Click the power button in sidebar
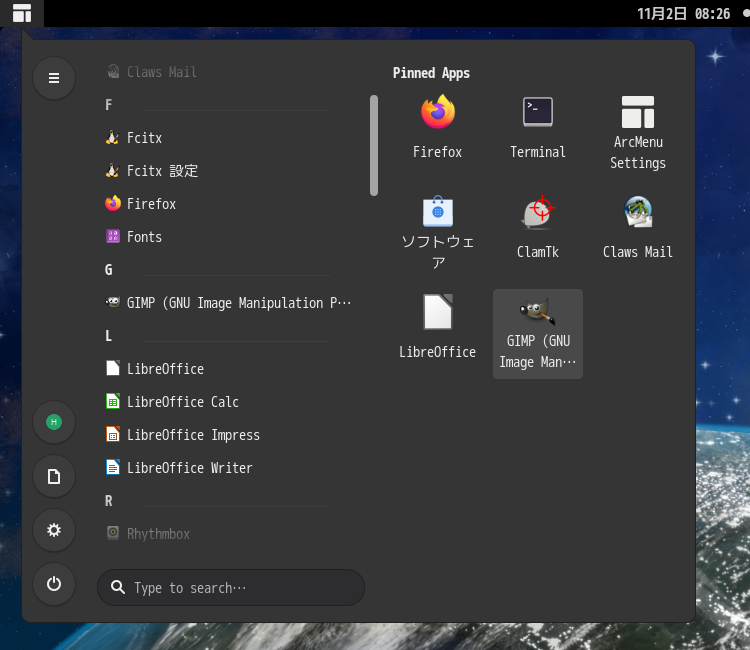Screen dimensions: 750x650 pyautogui.click(x=54, y=584)
